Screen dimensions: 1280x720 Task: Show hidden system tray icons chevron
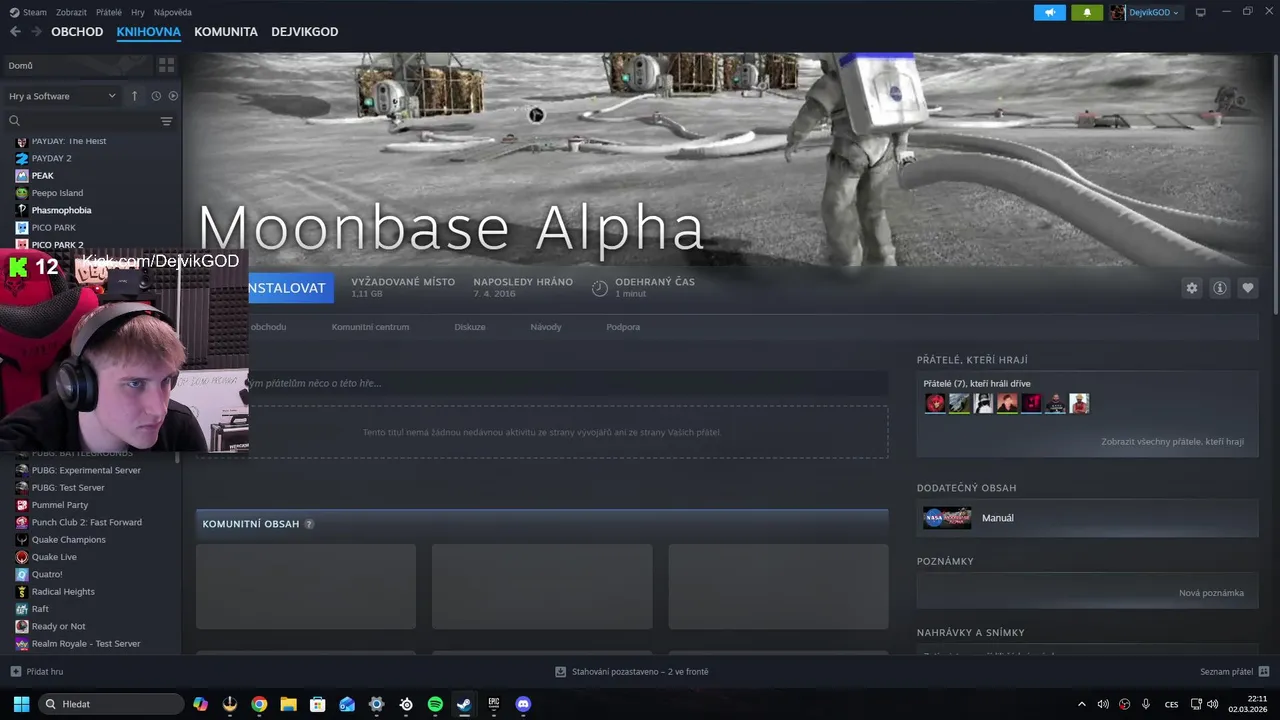coord(1081,704)
